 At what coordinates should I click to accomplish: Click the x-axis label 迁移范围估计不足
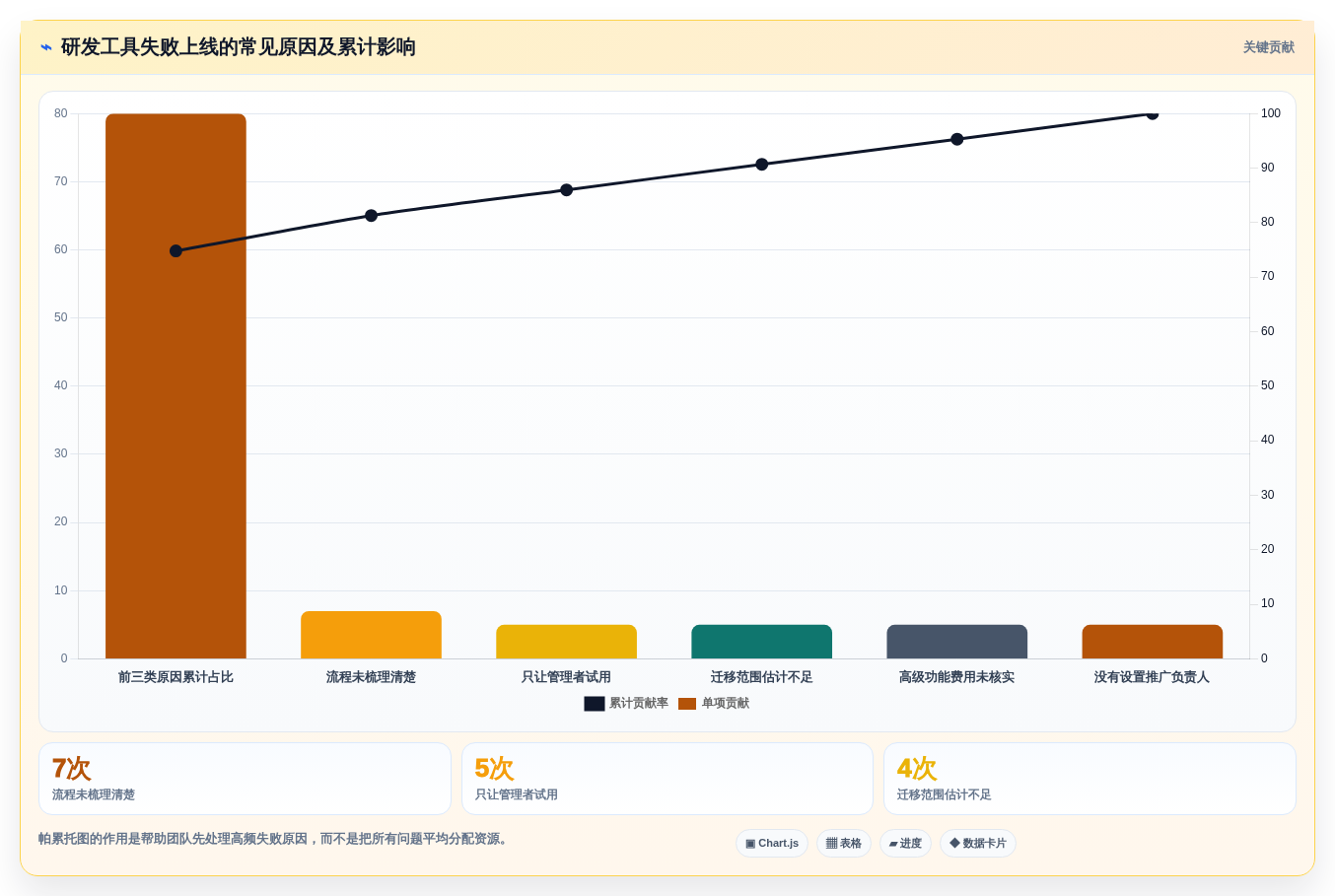761,677
